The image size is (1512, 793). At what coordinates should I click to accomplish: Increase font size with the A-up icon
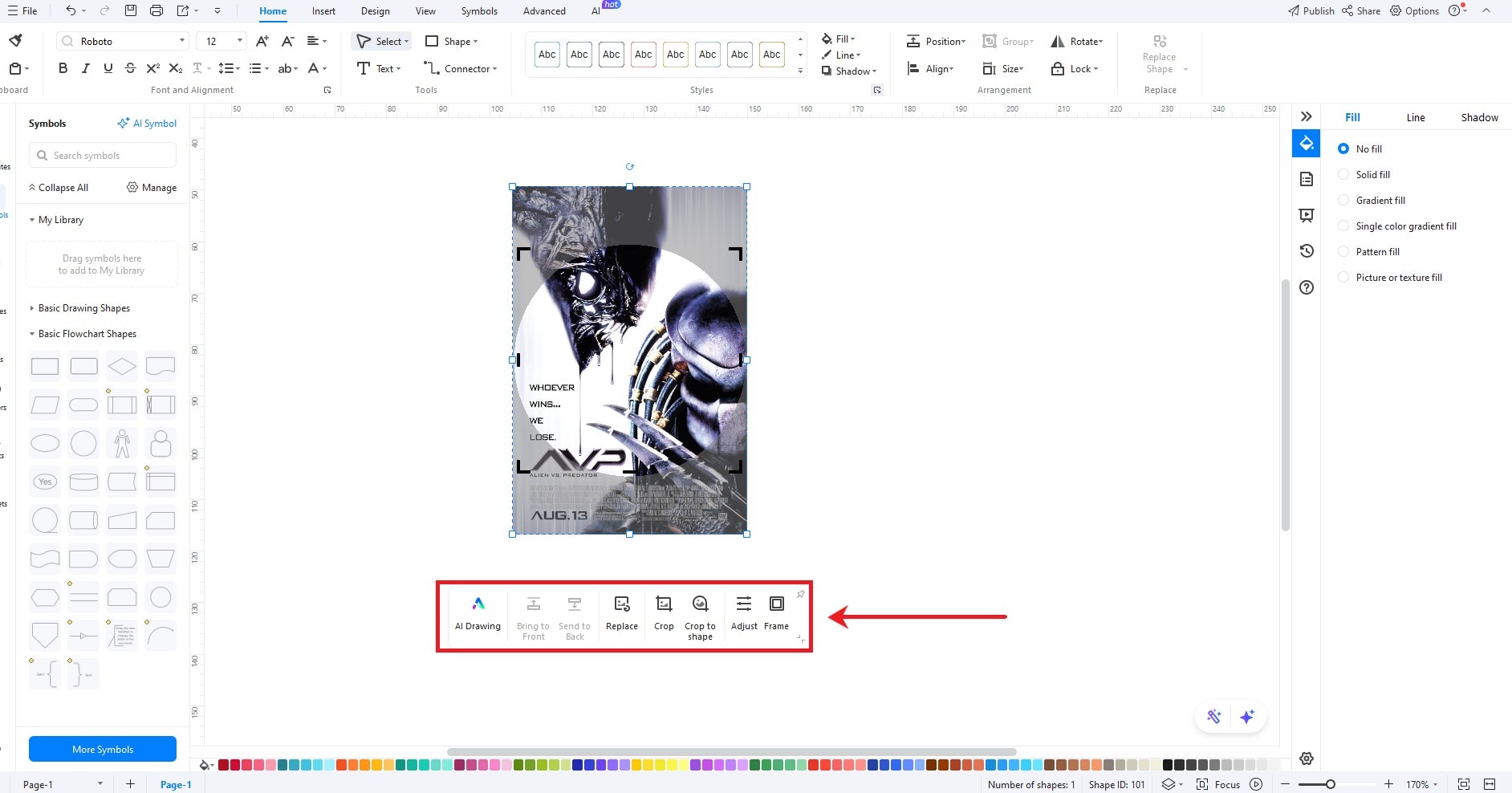262,41
